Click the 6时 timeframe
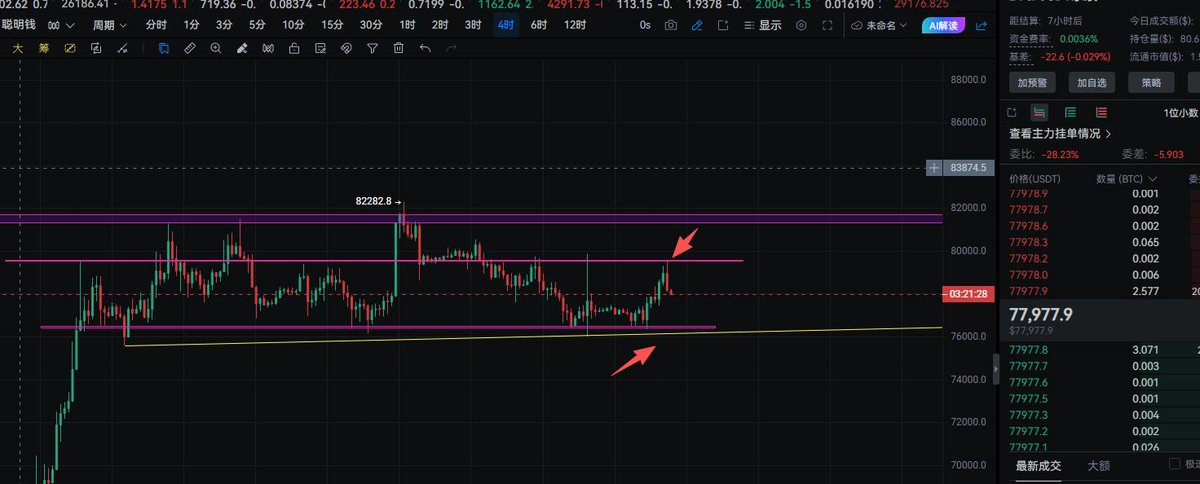The height and width of the screenshot is (484, 1200). coord(539,25)
